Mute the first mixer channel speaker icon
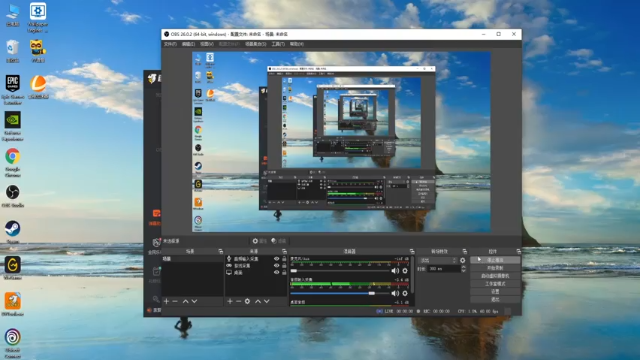 point(395,271)
